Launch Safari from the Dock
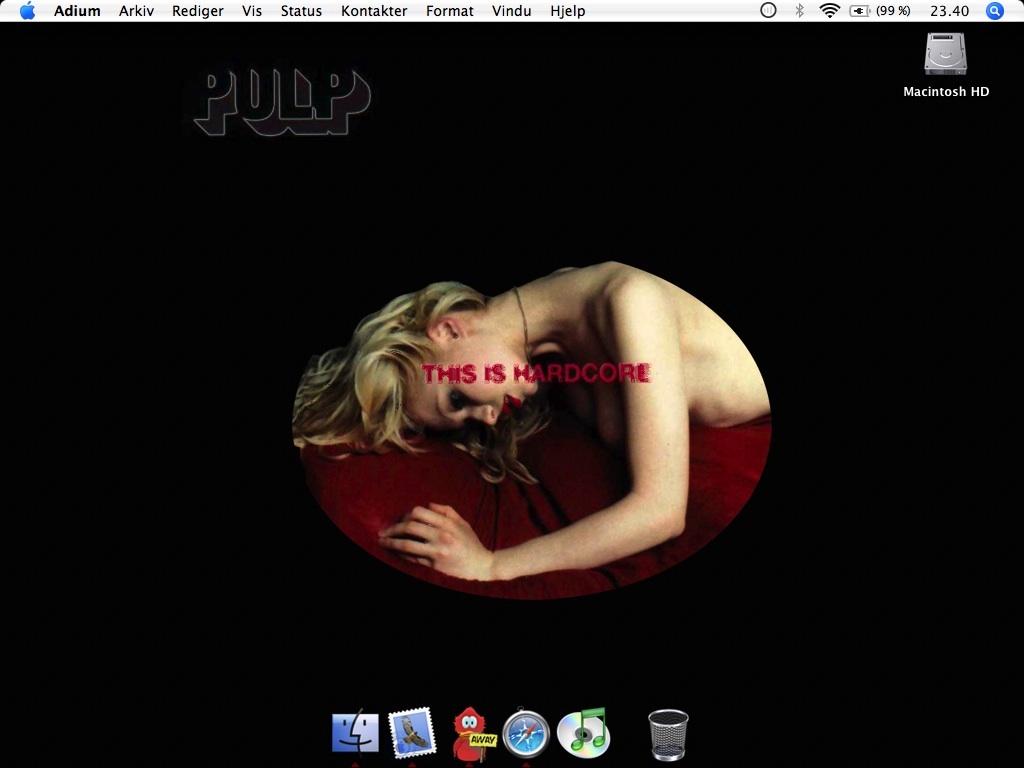 [526, 733]
